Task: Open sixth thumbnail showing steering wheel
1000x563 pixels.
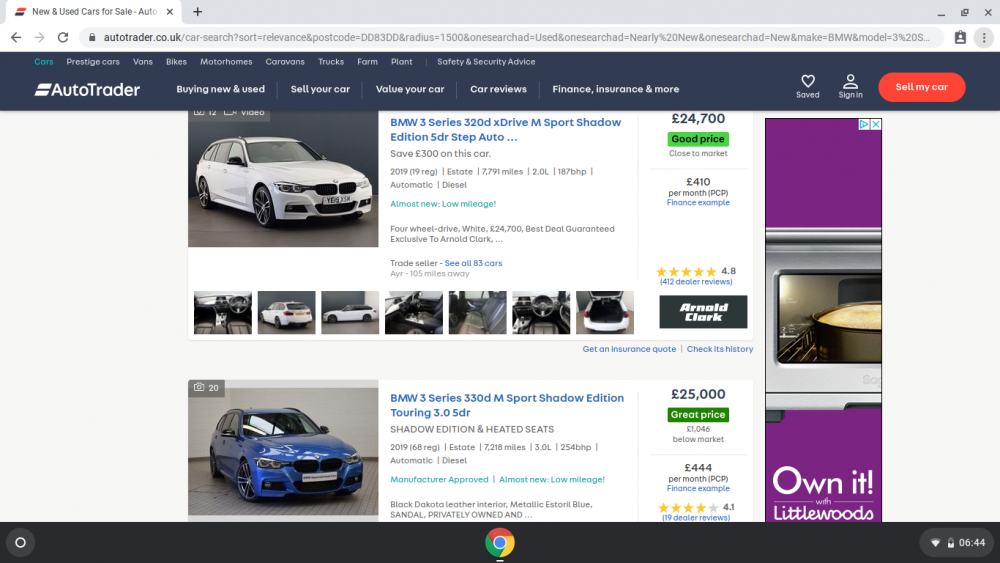Action: (x=541, y=312)
